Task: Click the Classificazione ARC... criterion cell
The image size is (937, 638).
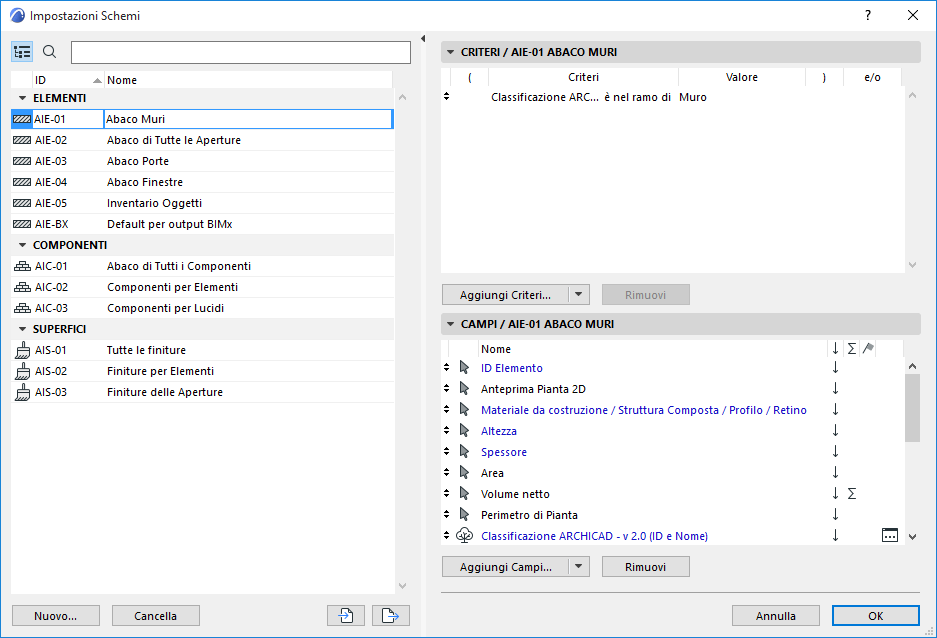Action: point(544,97)
